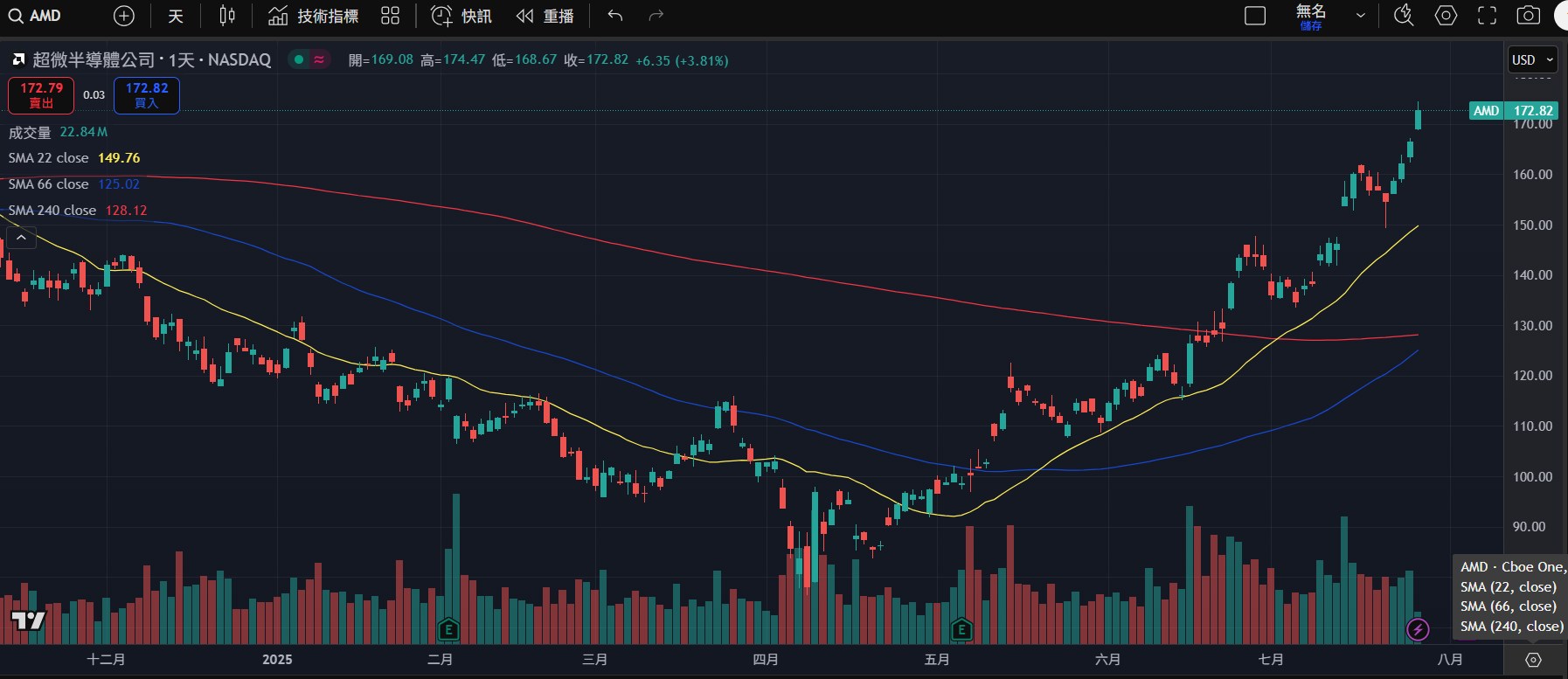Open the USD currency dropdown
This screenshot has width=1568, height=679.
point(1533,59)
